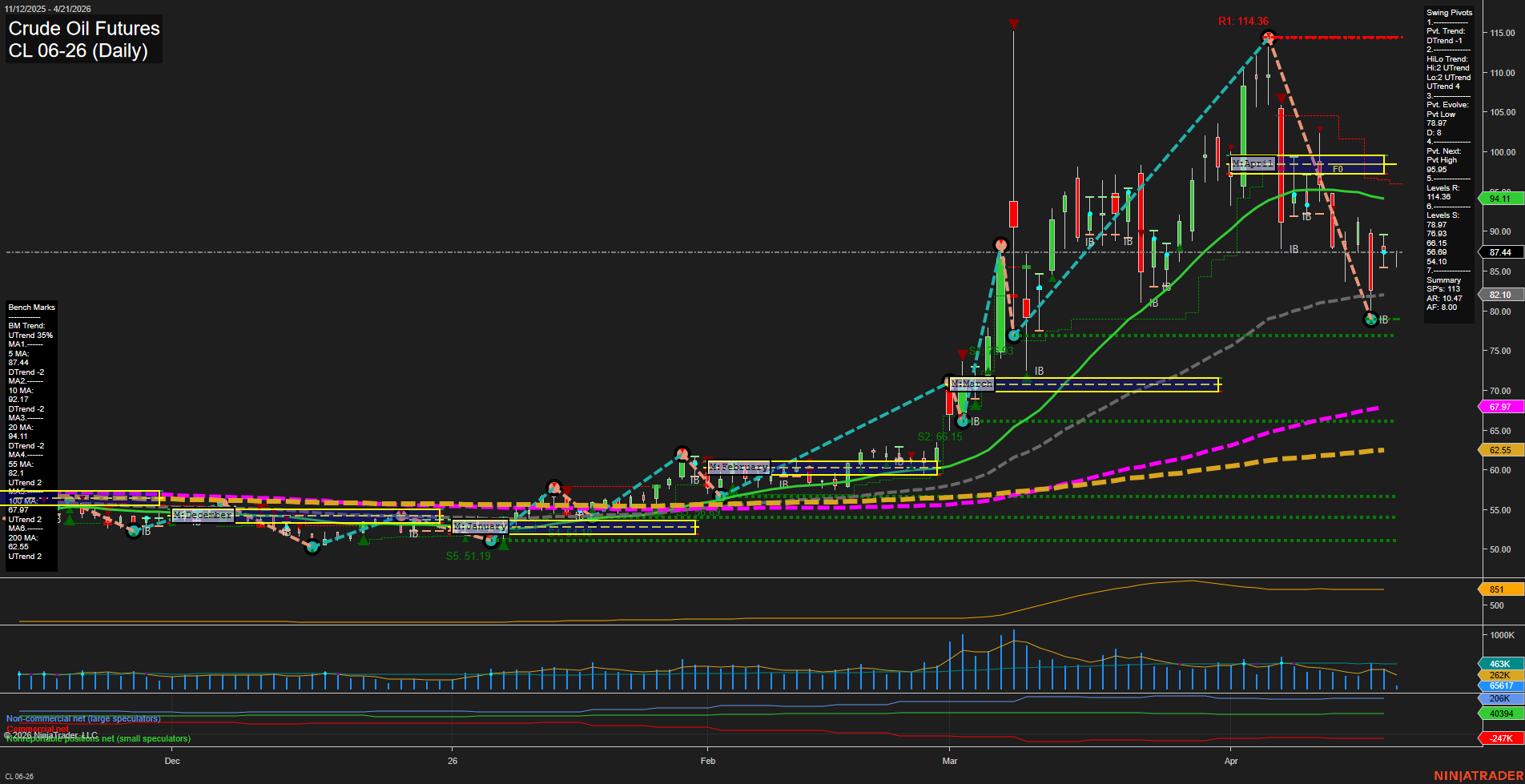Click the circled IB pivot marker near the April low
This screenshot has height=784, width=1525.
[x=1370, y=320]
